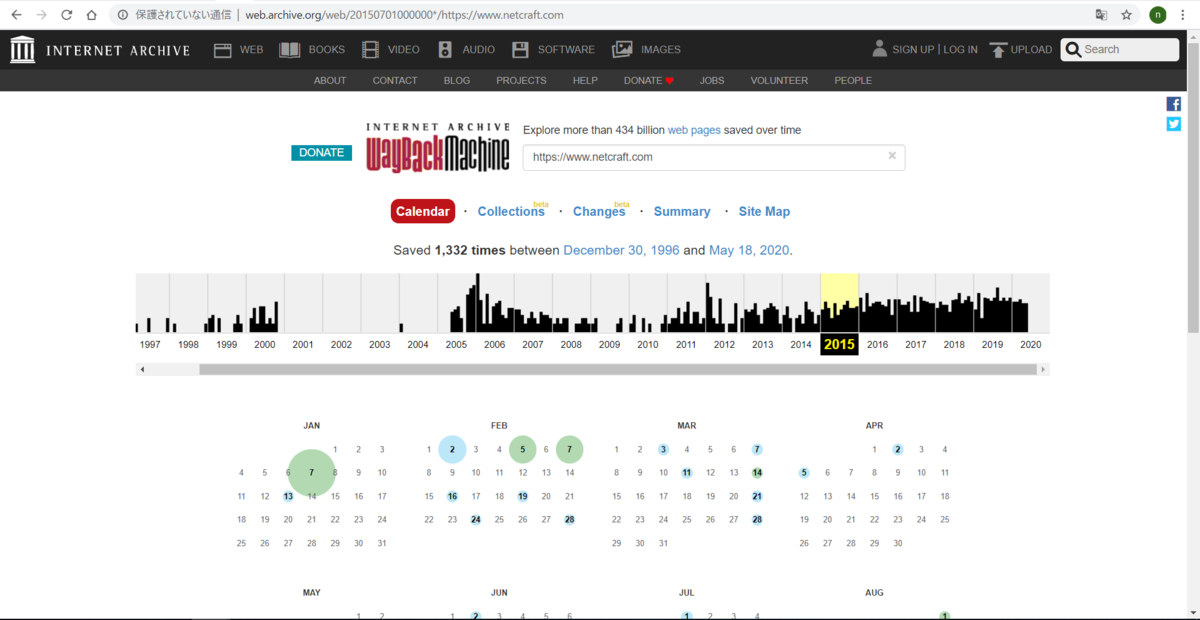
Task: Switch to the Collections tab
Action: tap(511, 211)
